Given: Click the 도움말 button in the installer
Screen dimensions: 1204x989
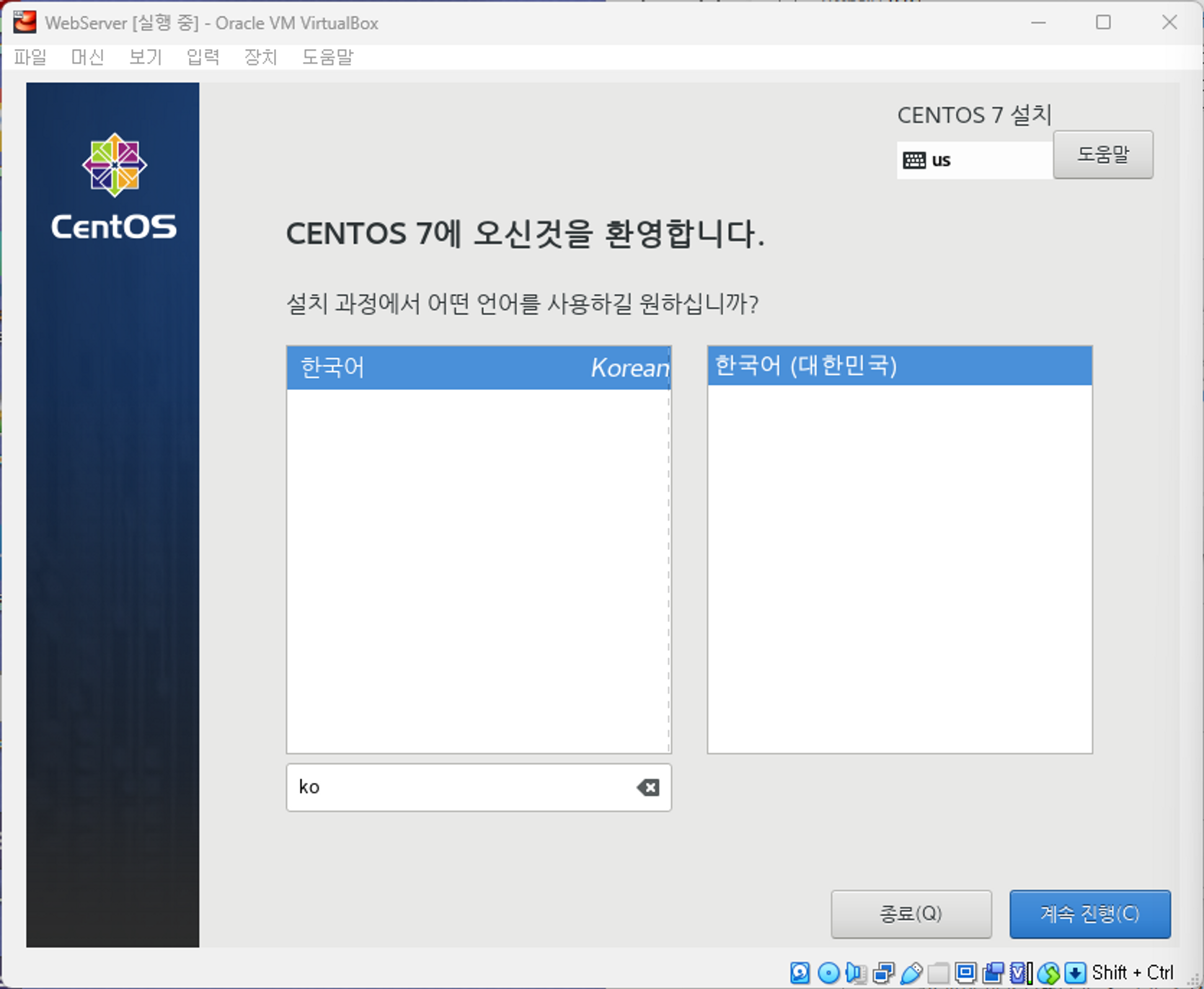Looking at the screenshot, I should click(x=1103, y=154).
